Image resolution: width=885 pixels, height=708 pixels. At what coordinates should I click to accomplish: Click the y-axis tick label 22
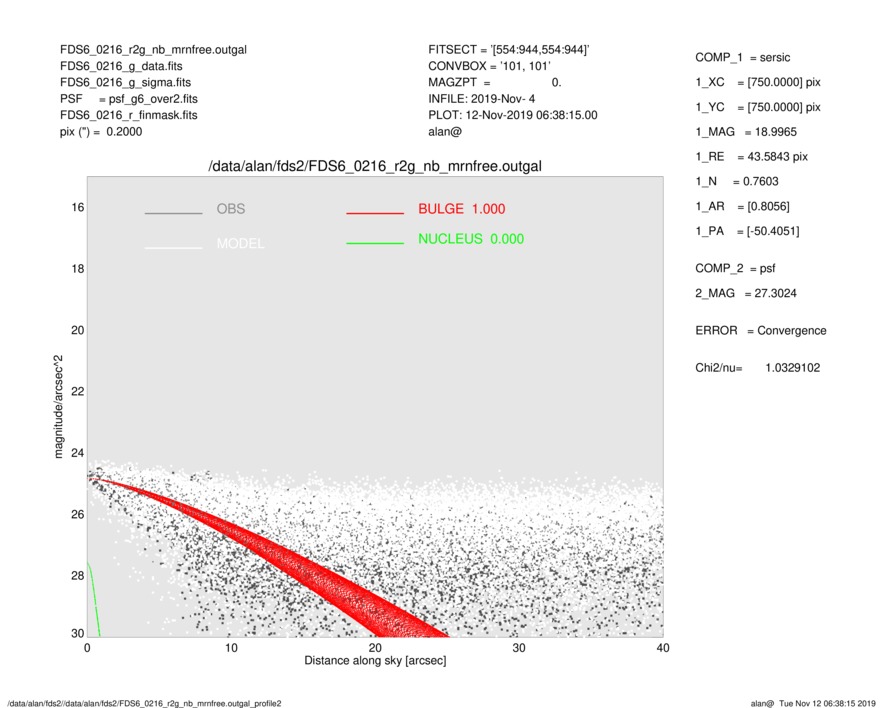pos(78,392)
